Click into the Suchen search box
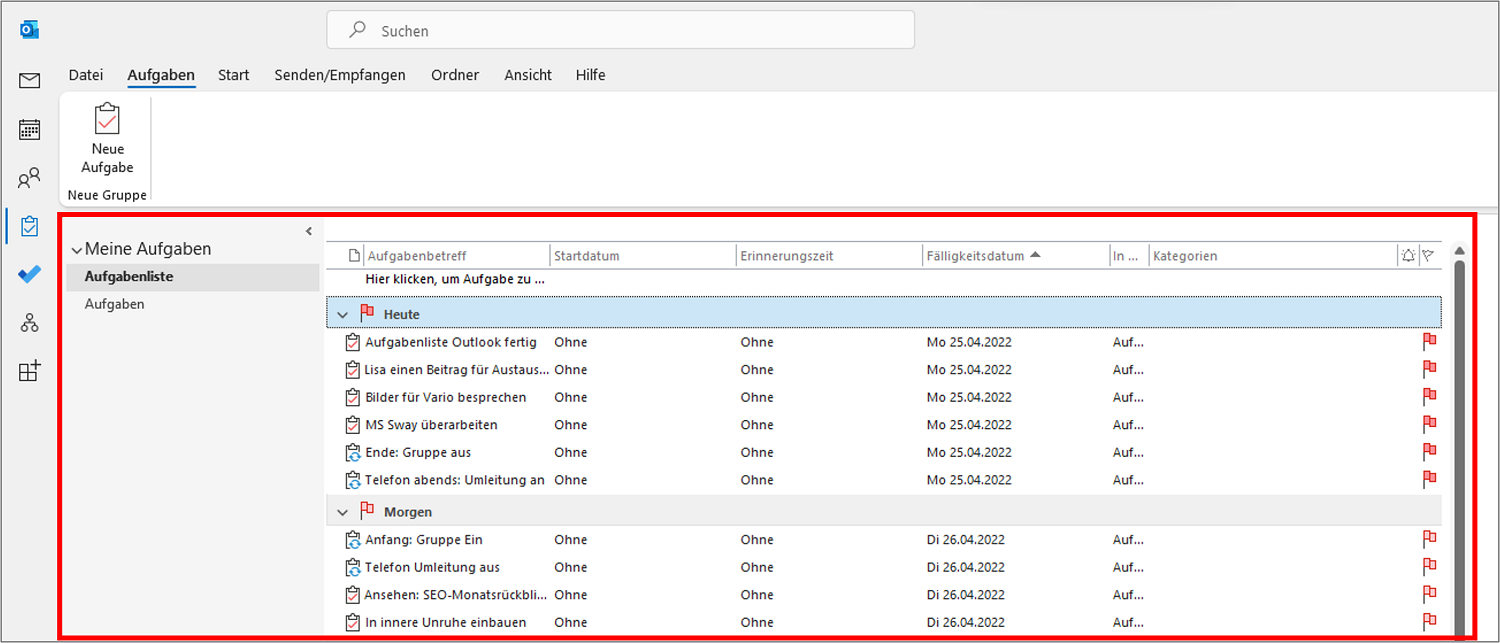Screen dimensions: 1500x643 coord(620,30)
